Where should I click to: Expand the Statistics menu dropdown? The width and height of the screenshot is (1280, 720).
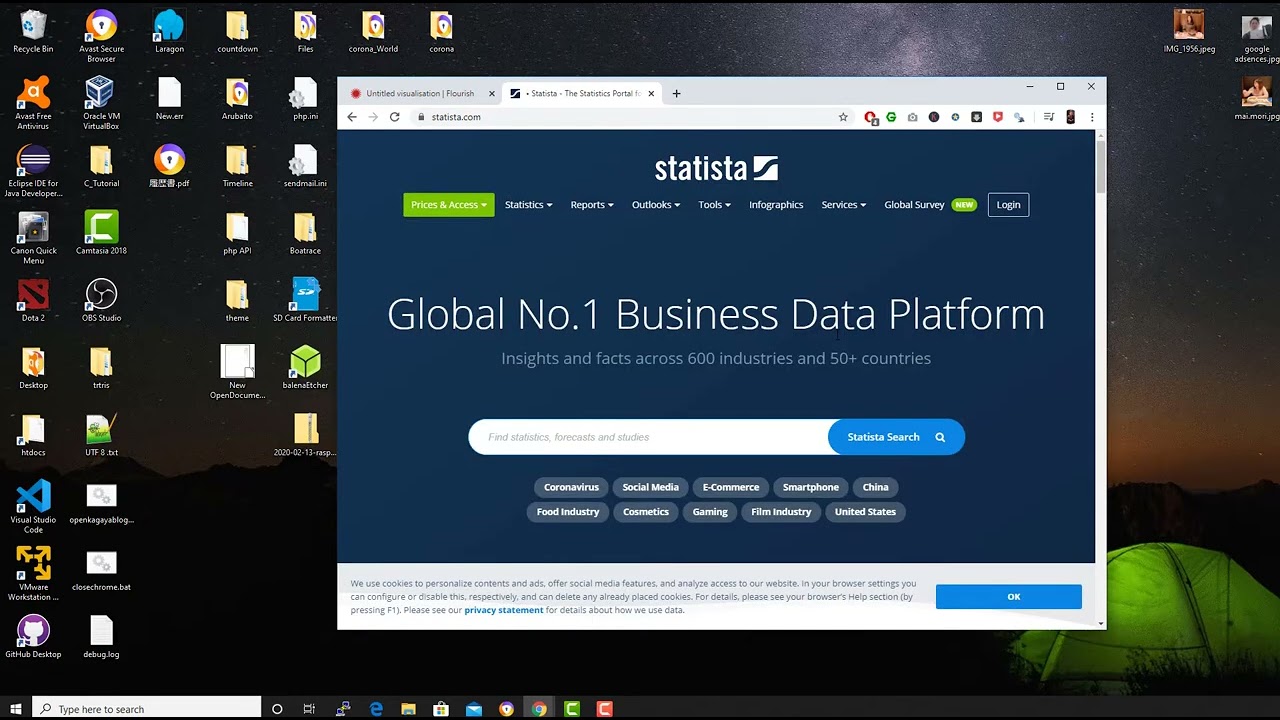[529, 205]
